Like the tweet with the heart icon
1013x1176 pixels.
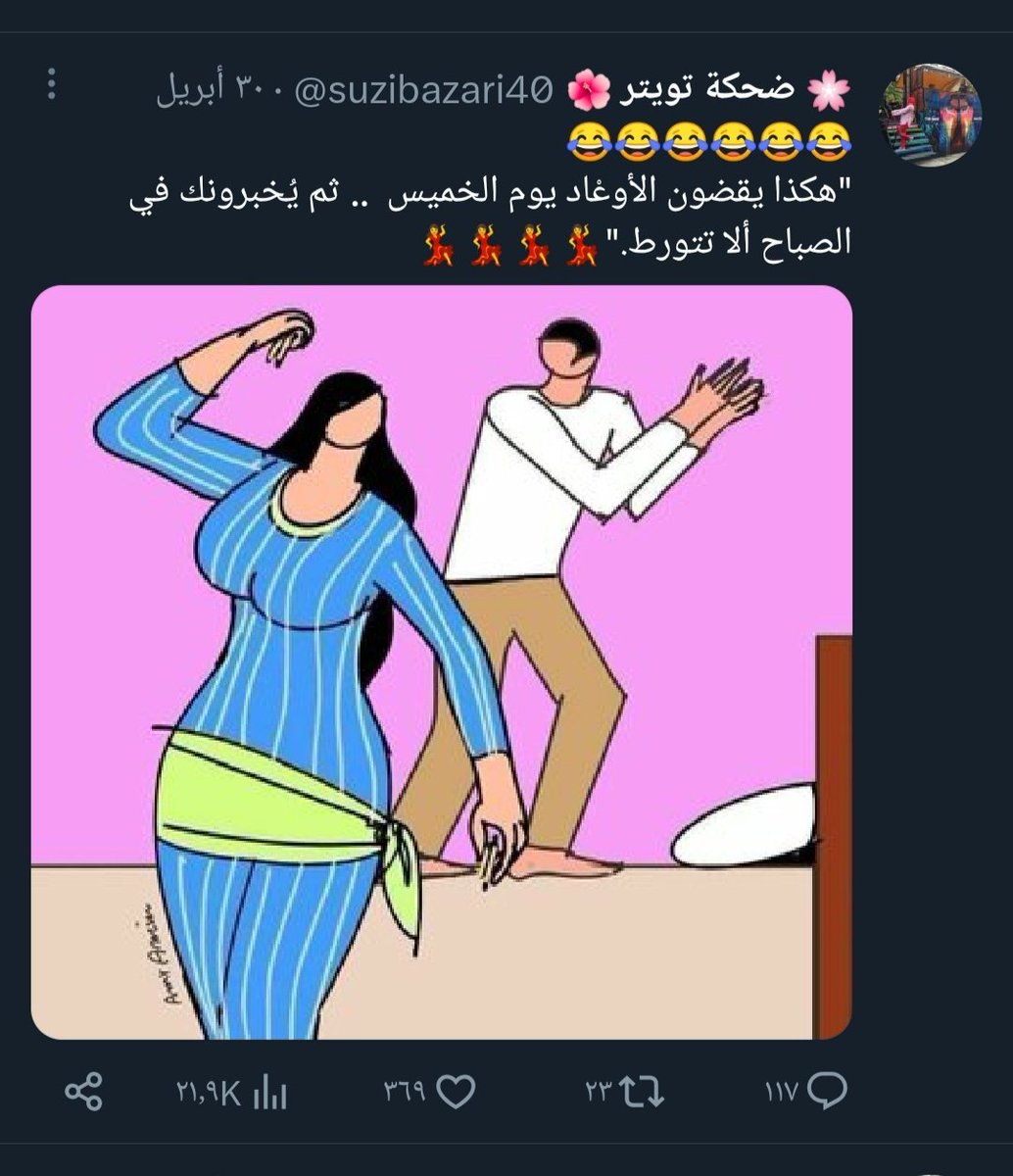click(455, 1091)
